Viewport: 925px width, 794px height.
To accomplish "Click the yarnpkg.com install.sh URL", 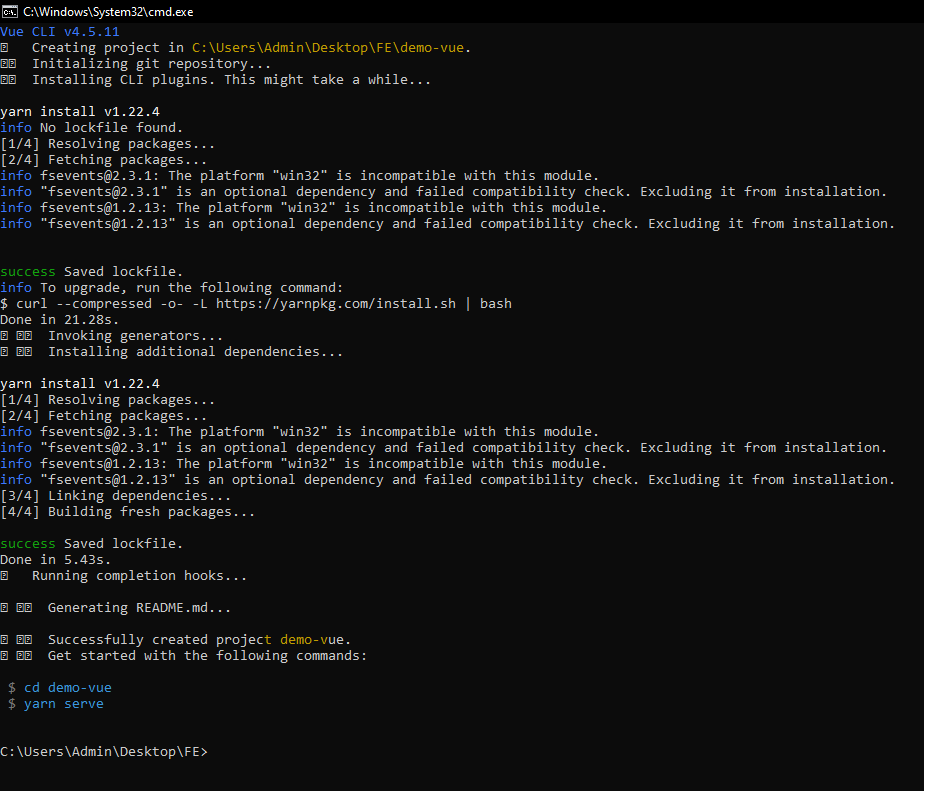I will (335, 304).
